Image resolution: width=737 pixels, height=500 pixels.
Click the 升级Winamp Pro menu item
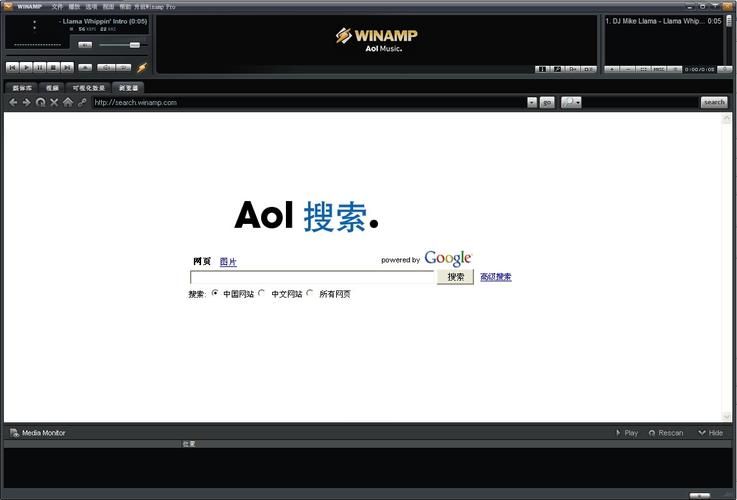(x=155, y=7)
